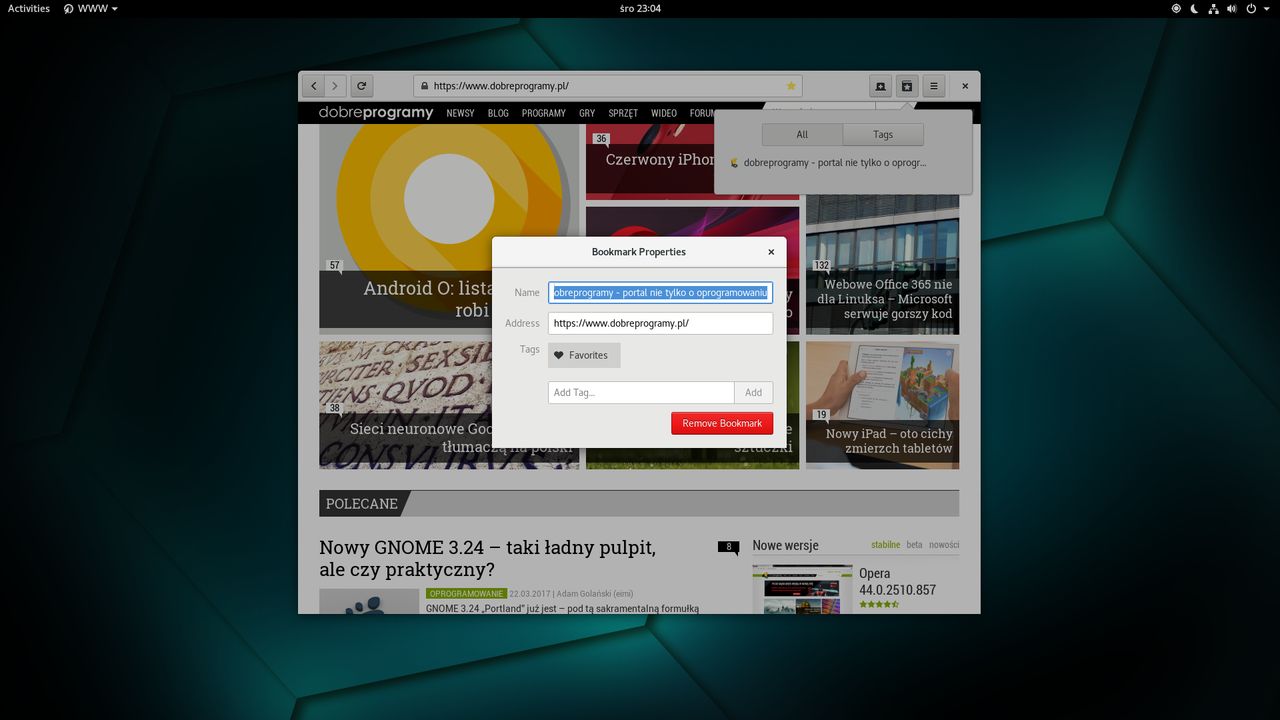This screenshot has width=1280, height=720.
Task: Close the browser window with X button
Action: coord(965,86)
